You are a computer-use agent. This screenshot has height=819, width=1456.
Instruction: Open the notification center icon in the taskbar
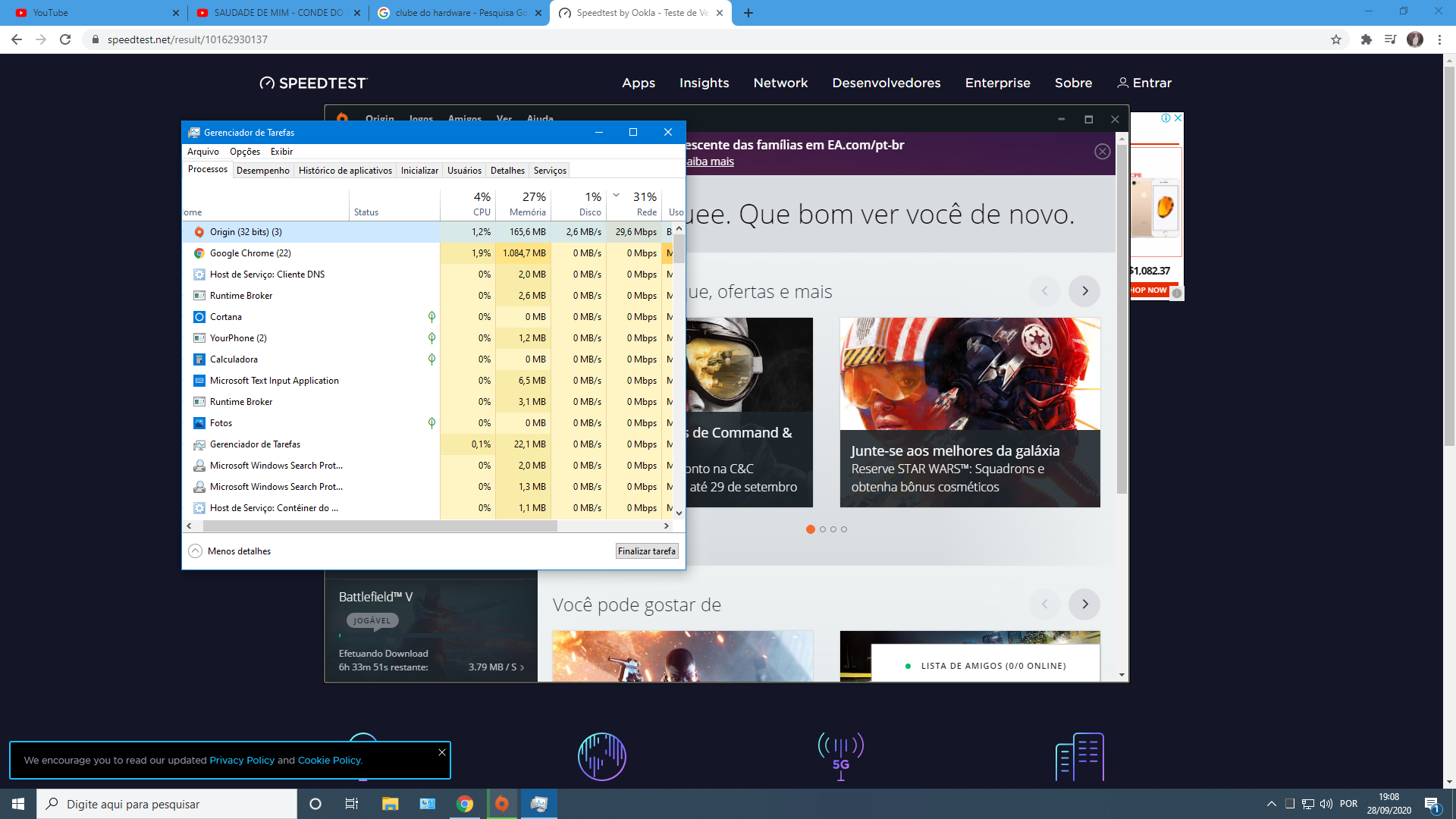tap(1432, 804)
